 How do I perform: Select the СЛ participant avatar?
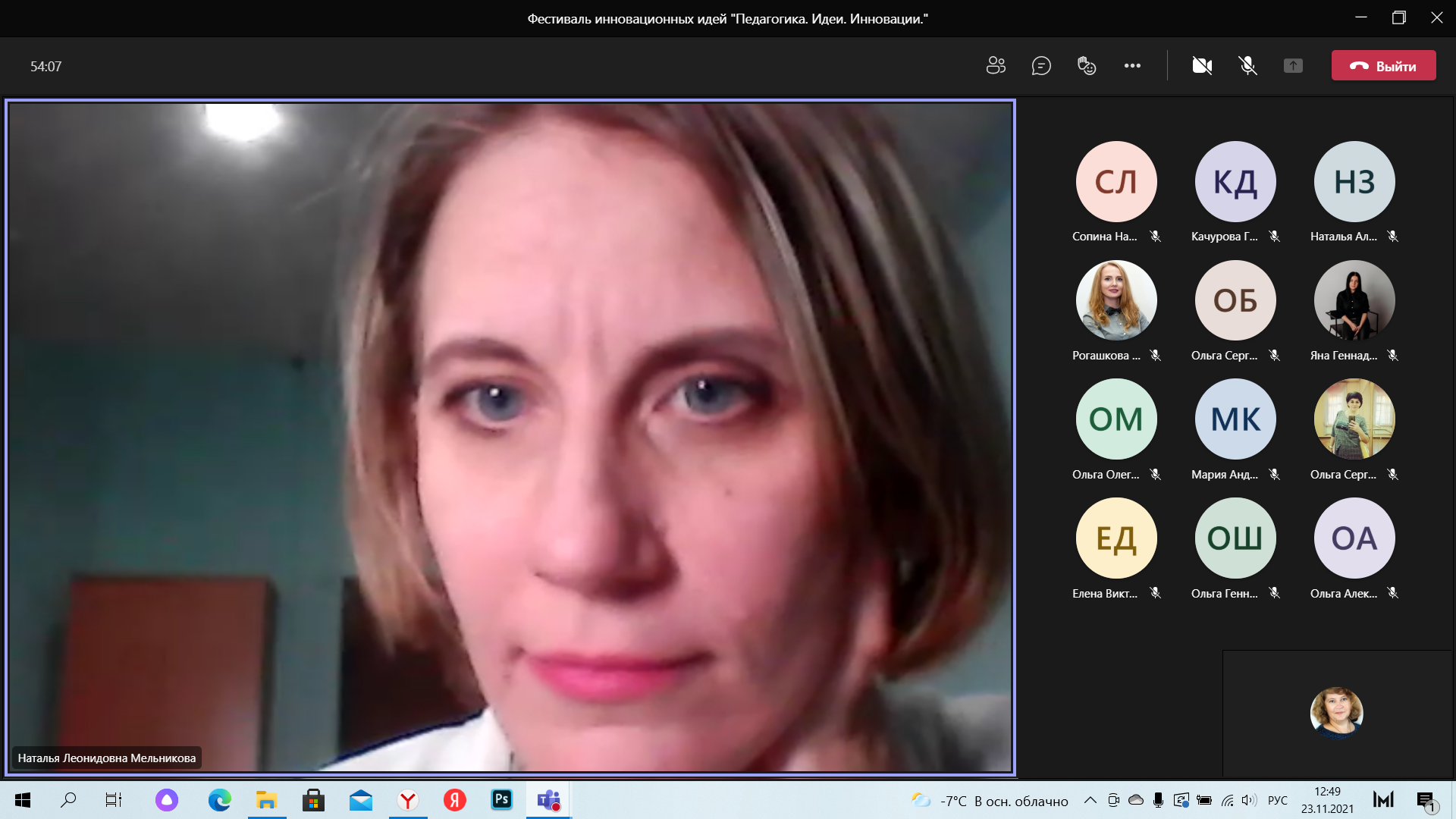(1116, 182)
